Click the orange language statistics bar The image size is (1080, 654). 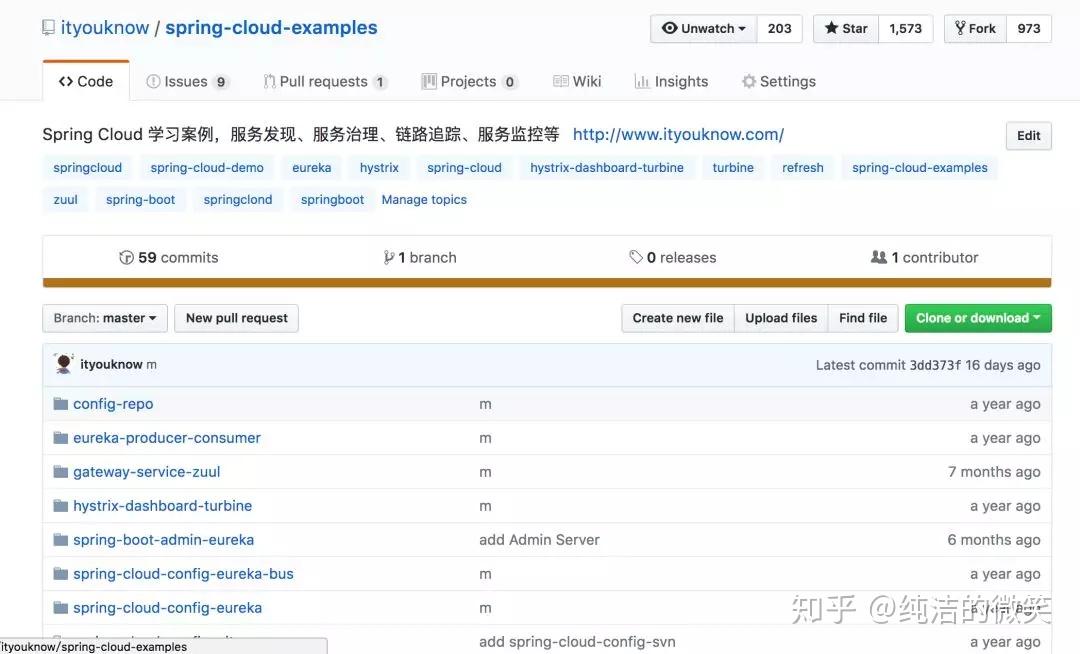547,283
